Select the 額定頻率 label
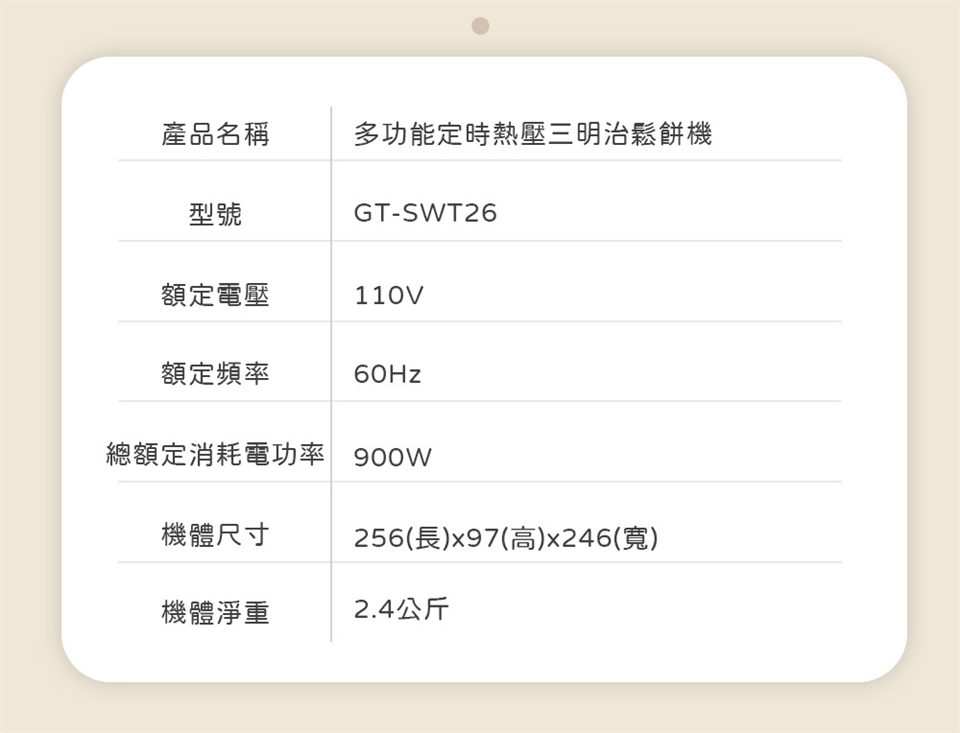The height and width of the screenshot is (733, 960). [x=215, y=375]
